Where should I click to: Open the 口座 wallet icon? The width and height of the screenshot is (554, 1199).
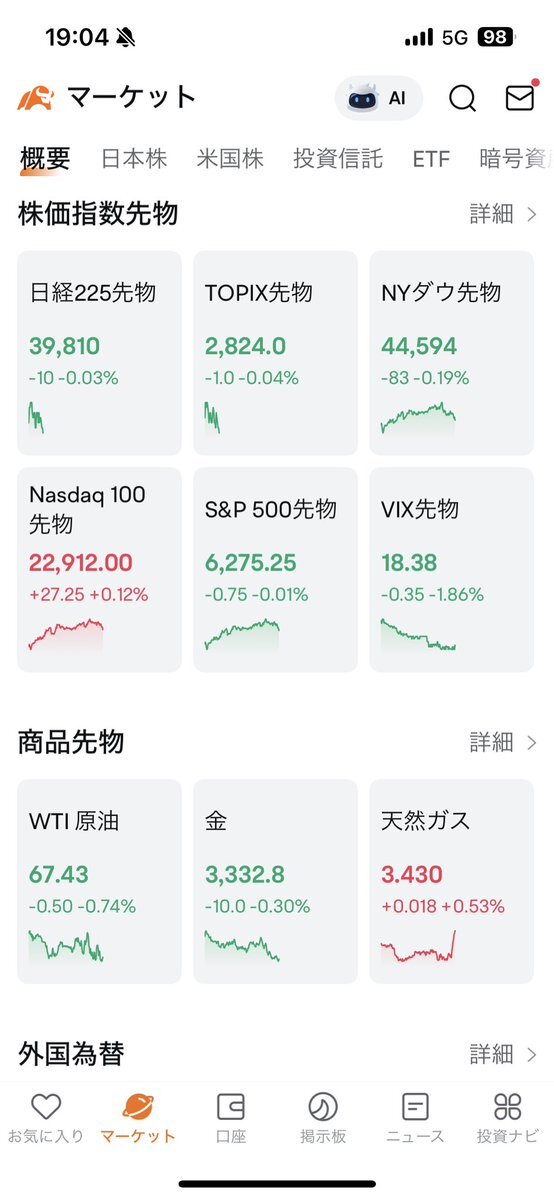tap(230, 1106)
